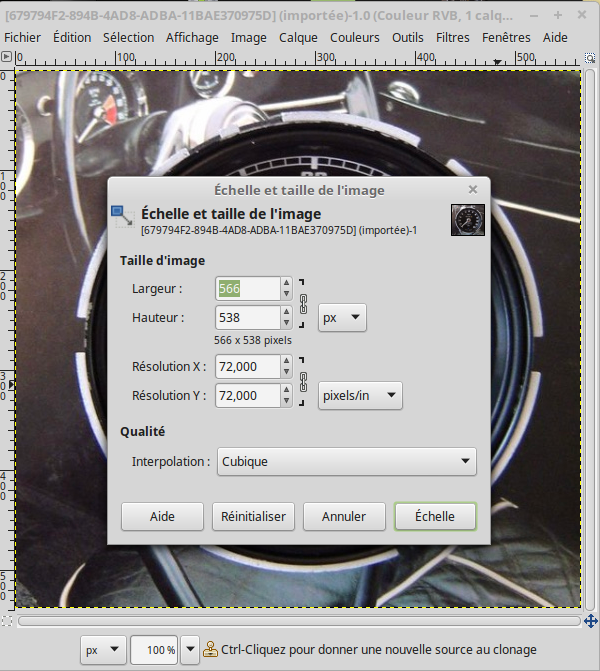Open the px size unit dropdown
Screen dimensions: 600x671
coord(342,318)
